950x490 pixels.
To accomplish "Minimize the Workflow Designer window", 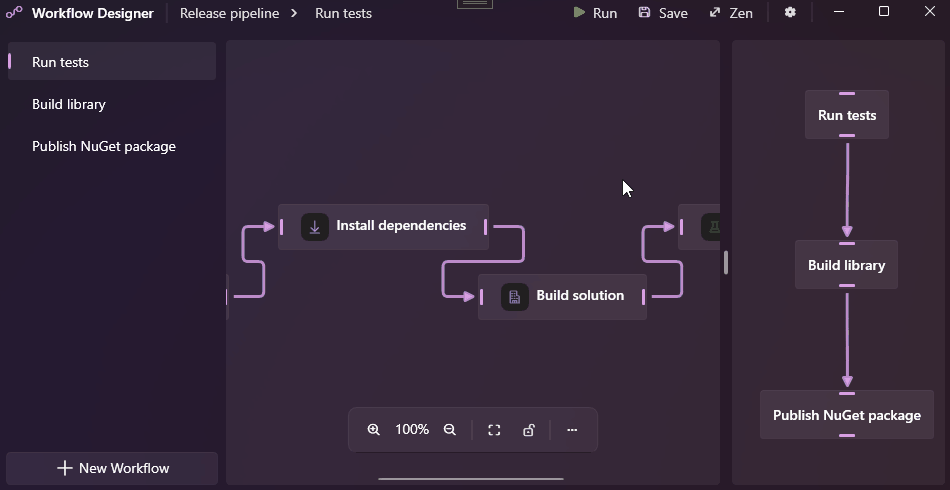I will pyautogui.click(x=839, y=12).
